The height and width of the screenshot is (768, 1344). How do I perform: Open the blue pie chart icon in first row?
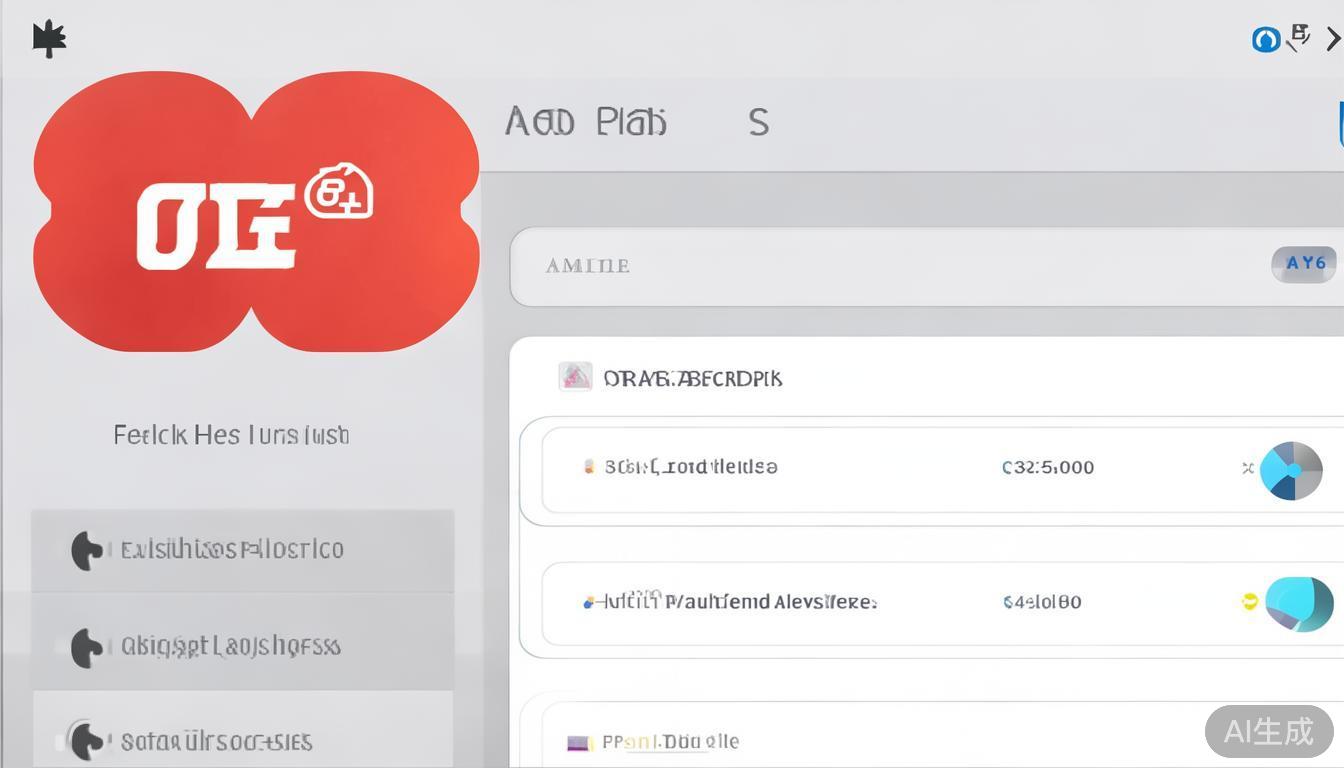[1291, 470]
